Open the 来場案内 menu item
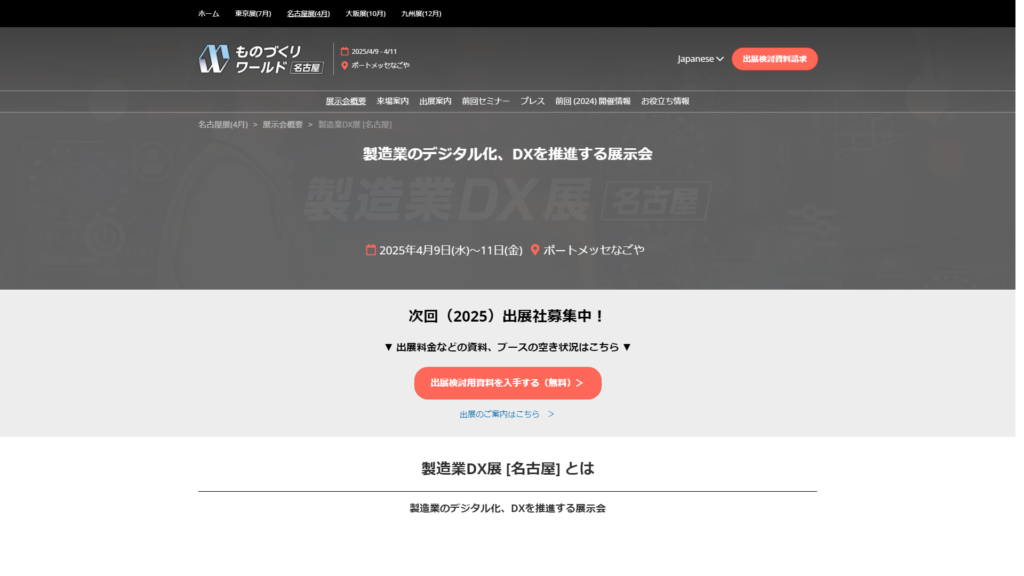 392,101
